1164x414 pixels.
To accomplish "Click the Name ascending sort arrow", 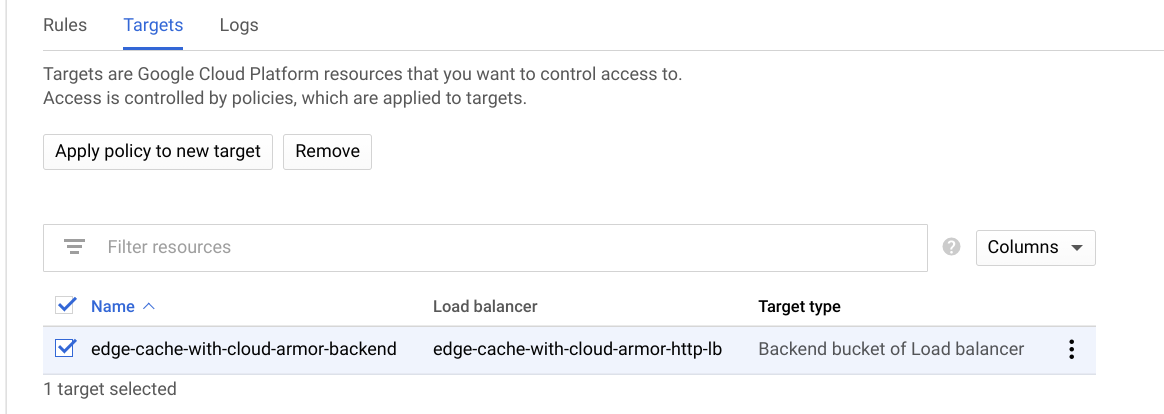I will [x=150, y=306].
